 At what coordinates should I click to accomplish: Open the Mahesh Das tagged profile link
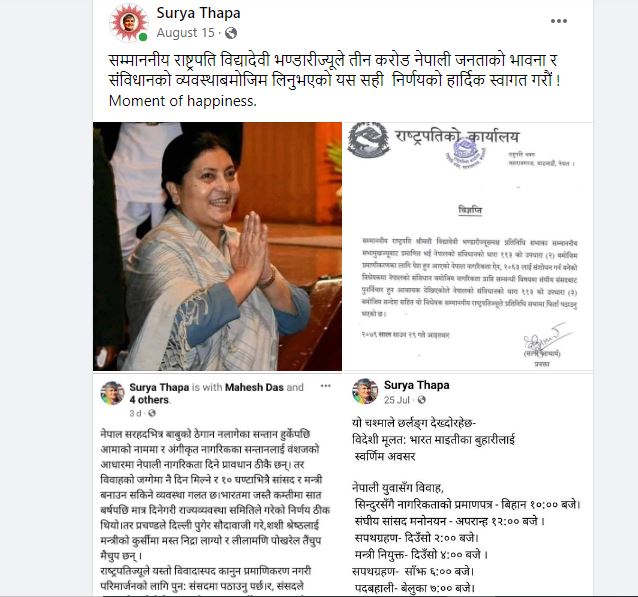[254, 387]
